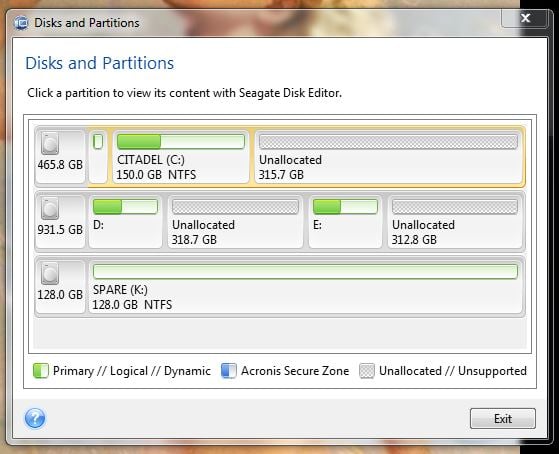Screen dimensions: 559x454
Task: Open the 315.7 GB Unallocated space
Action: [389, 157]
